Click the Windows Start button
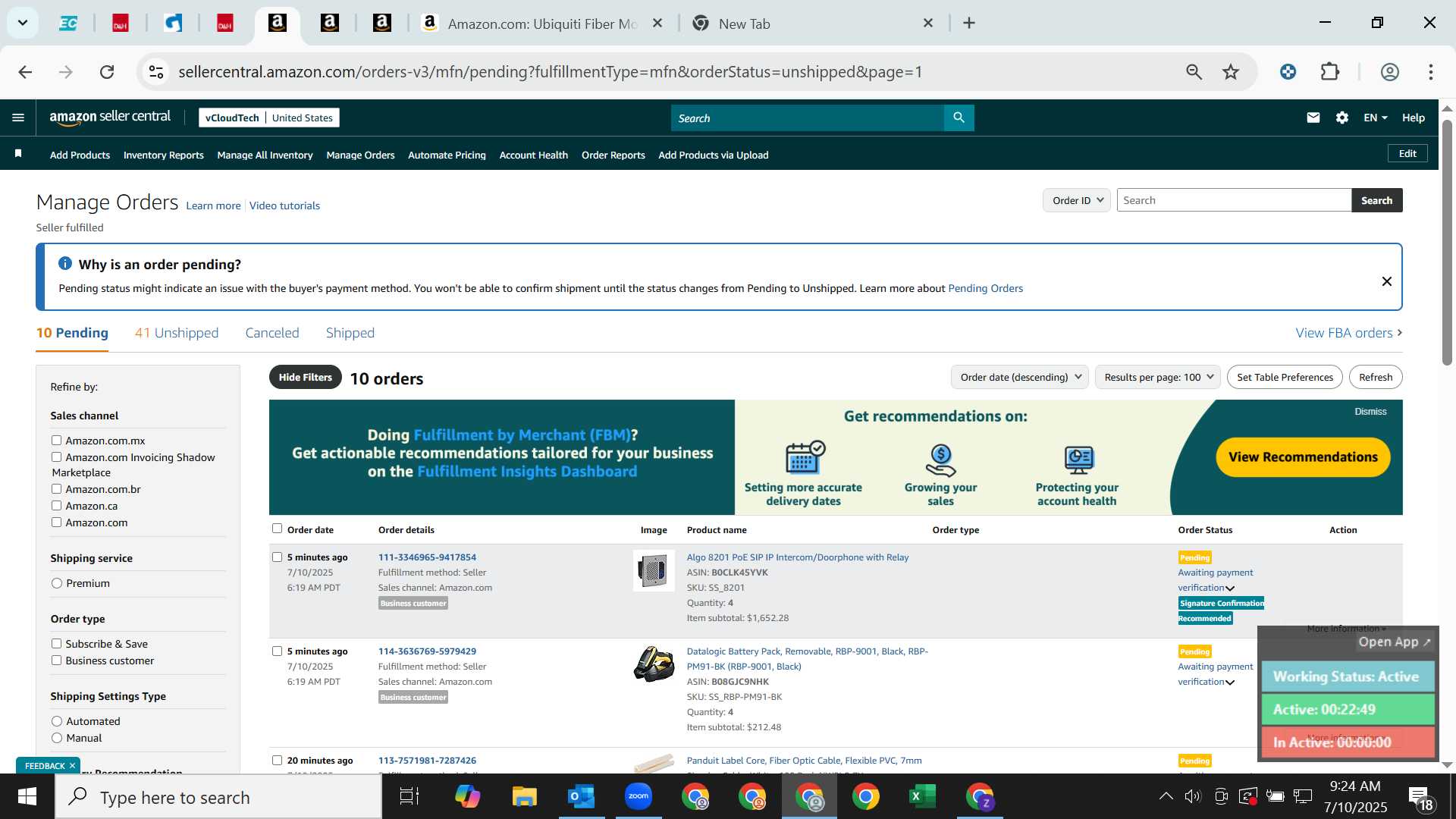 [27, 797]
